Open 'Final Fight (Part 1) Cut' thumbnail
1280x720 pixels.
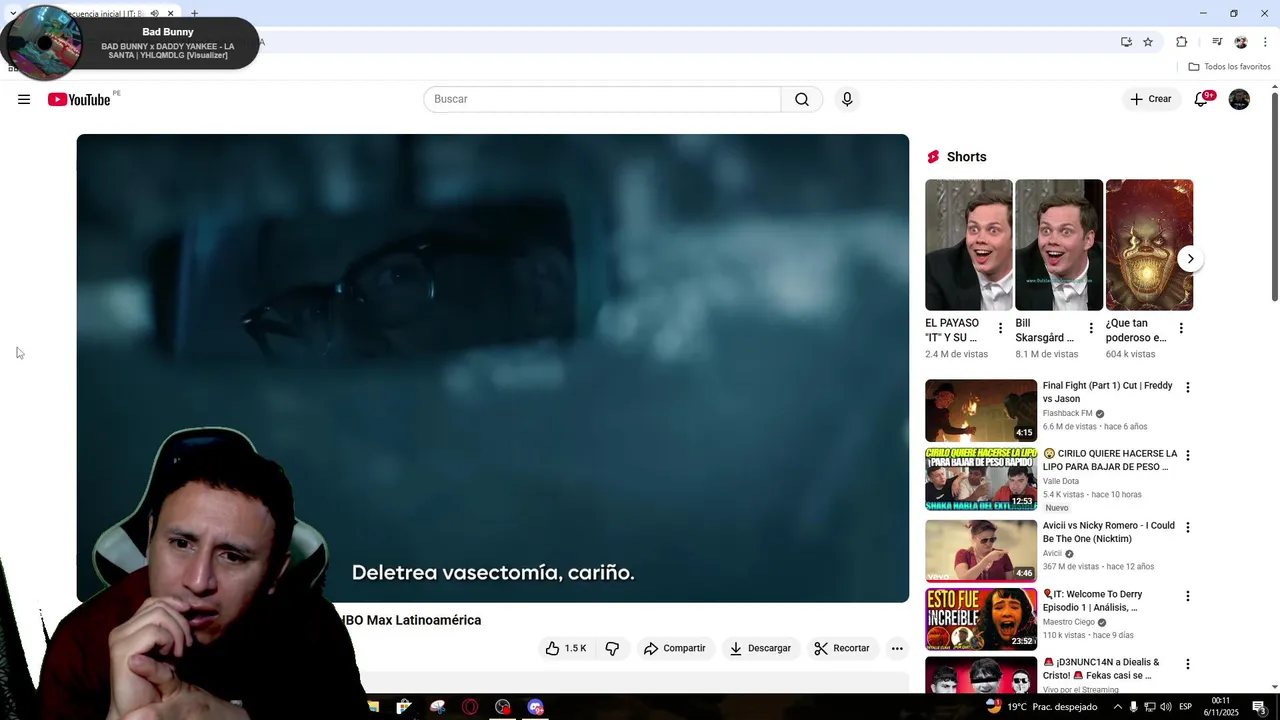click(x=981, y=410)
